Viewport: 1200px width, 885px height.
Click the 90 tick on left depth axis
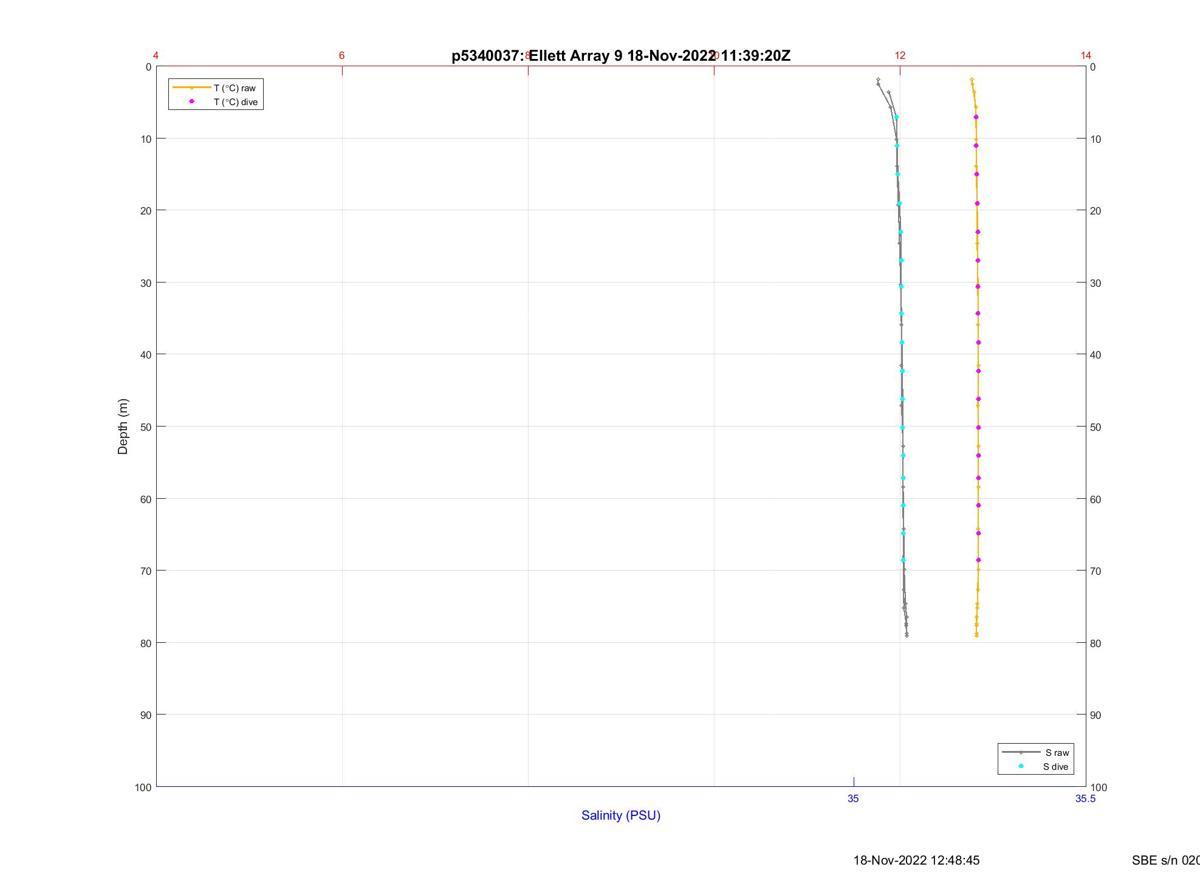point(146,715)
